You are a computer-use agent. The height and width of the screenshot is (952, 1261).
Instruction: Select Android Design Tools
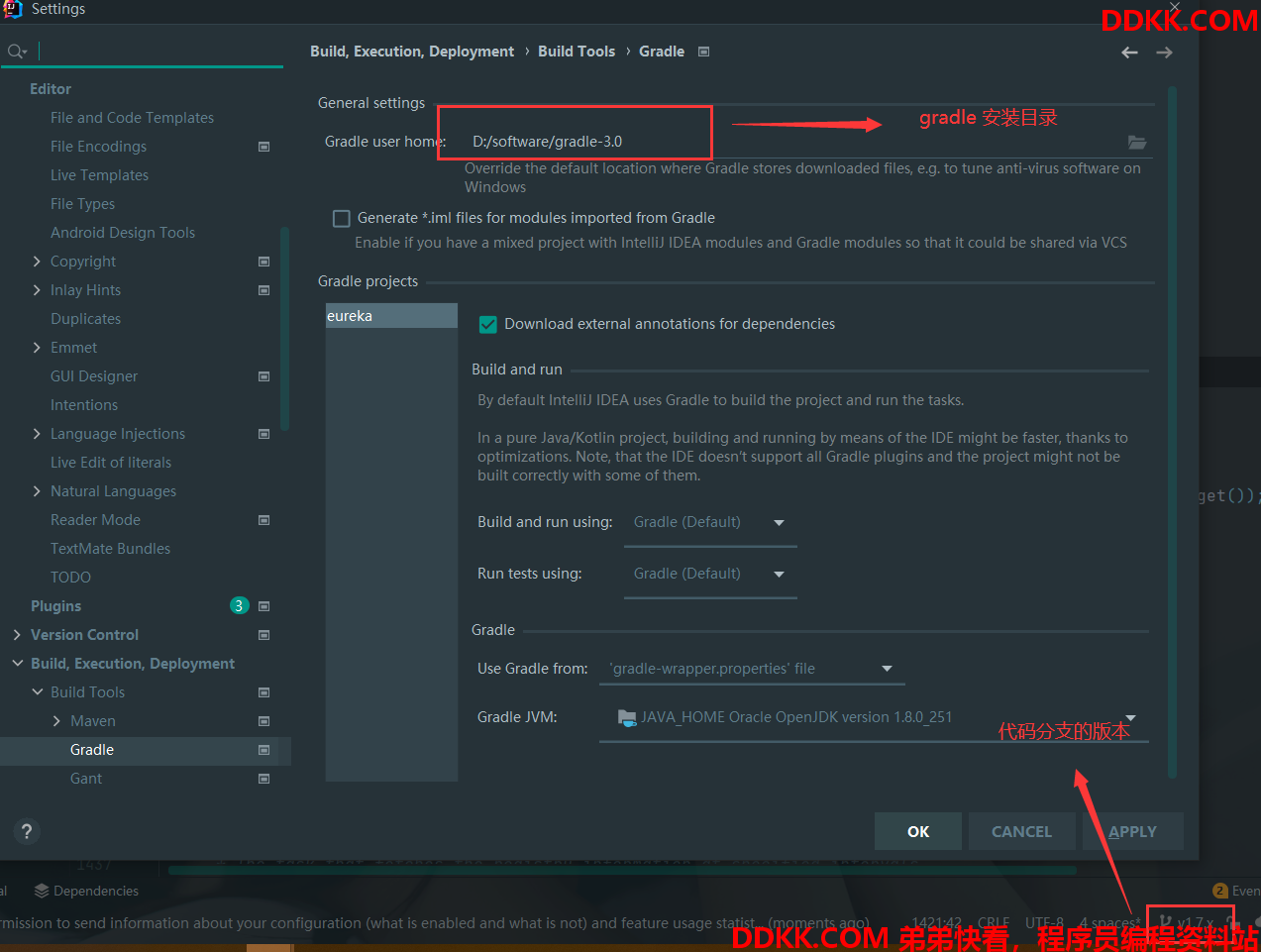coord(123,233)
